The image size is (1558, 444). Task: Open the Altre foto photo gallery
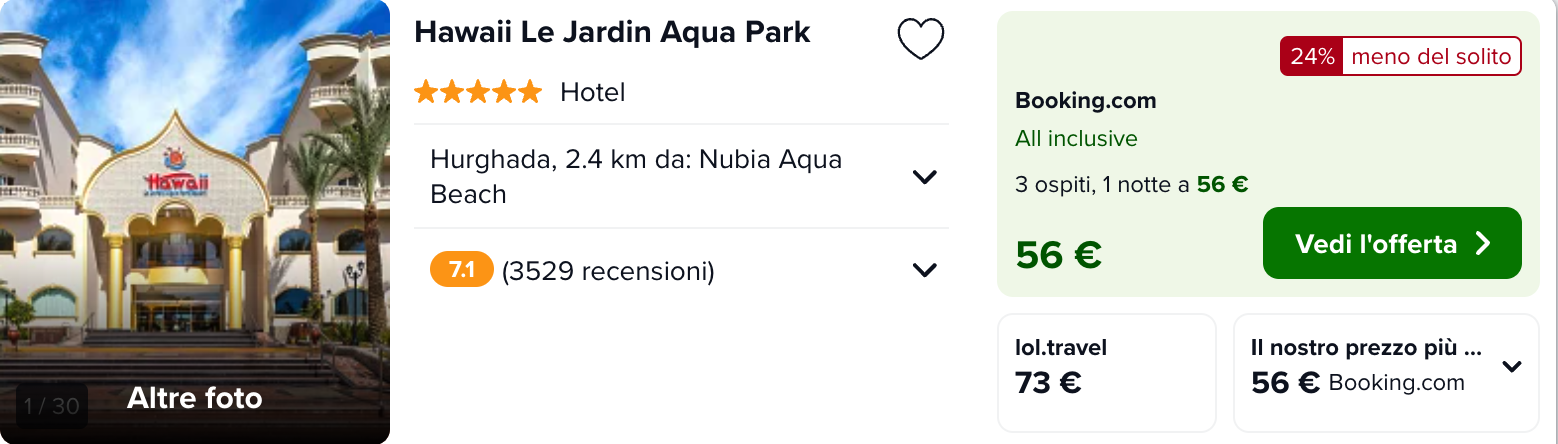tap(194, 399)
